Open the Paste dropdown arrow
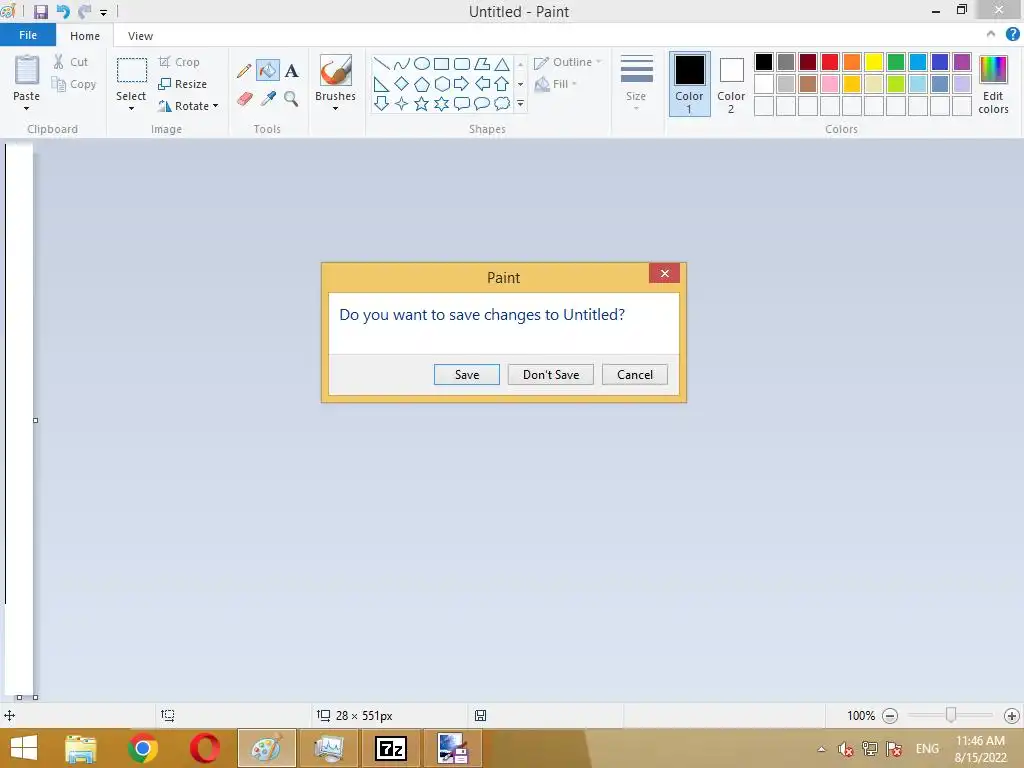 (26, 108)
